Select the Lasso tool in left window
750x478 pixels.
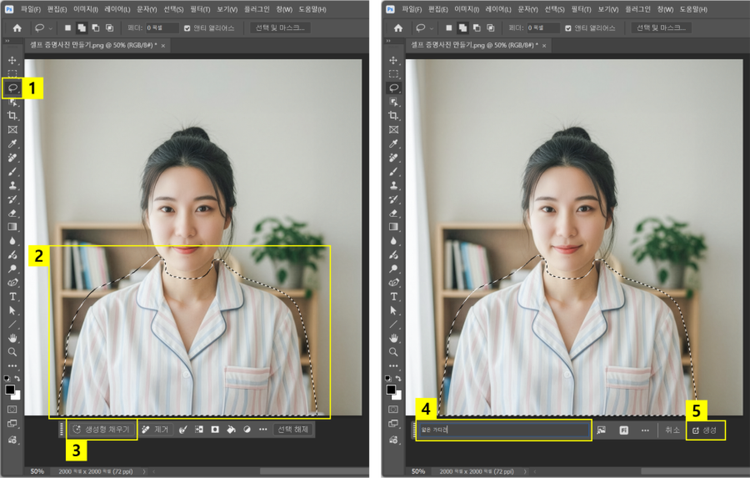click(13, 88)
